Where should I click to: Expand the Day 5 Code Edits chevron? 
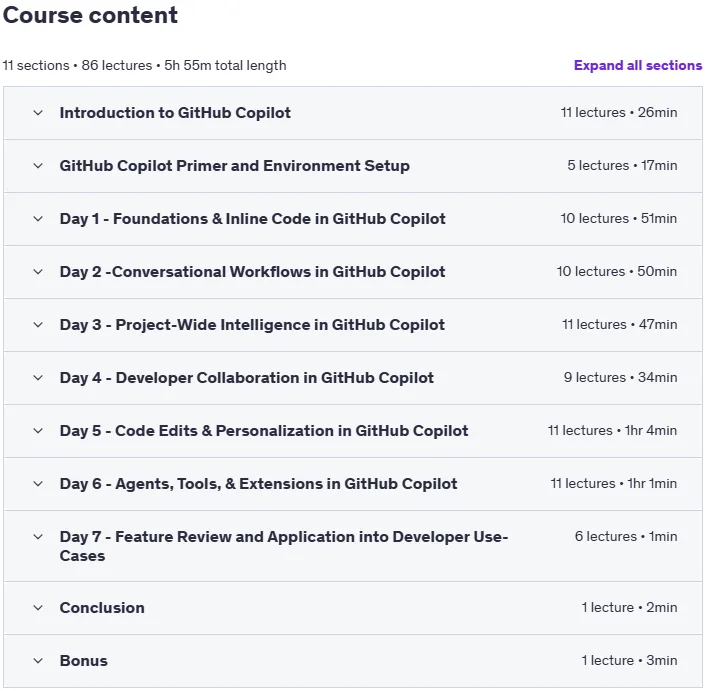coord(38,431)
